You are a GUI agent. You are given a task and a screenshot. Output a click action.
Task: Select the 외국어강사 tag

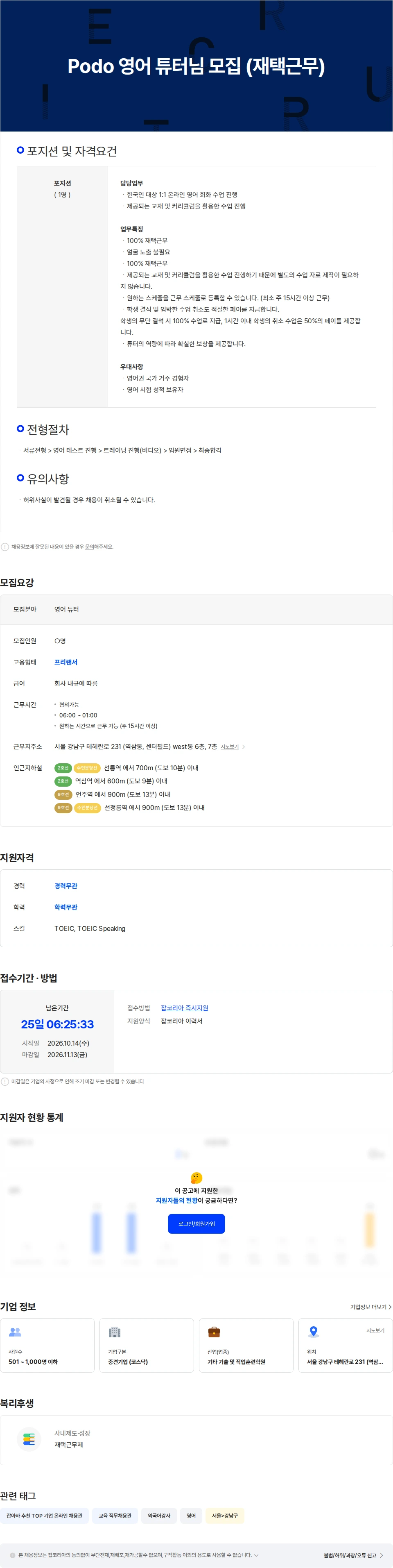click(x=159, y=1515)
